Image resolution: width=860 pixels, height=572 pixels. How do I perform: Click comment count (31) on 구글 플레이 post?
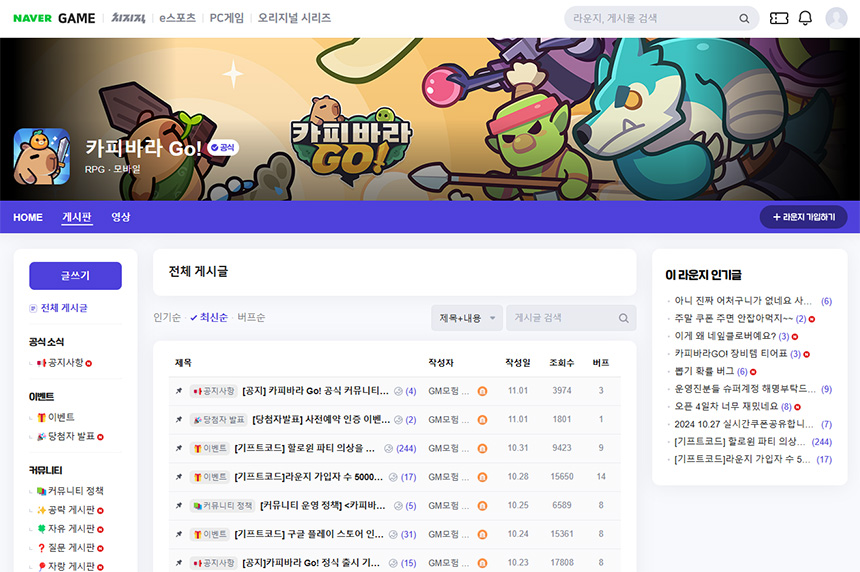pos(408,534)
